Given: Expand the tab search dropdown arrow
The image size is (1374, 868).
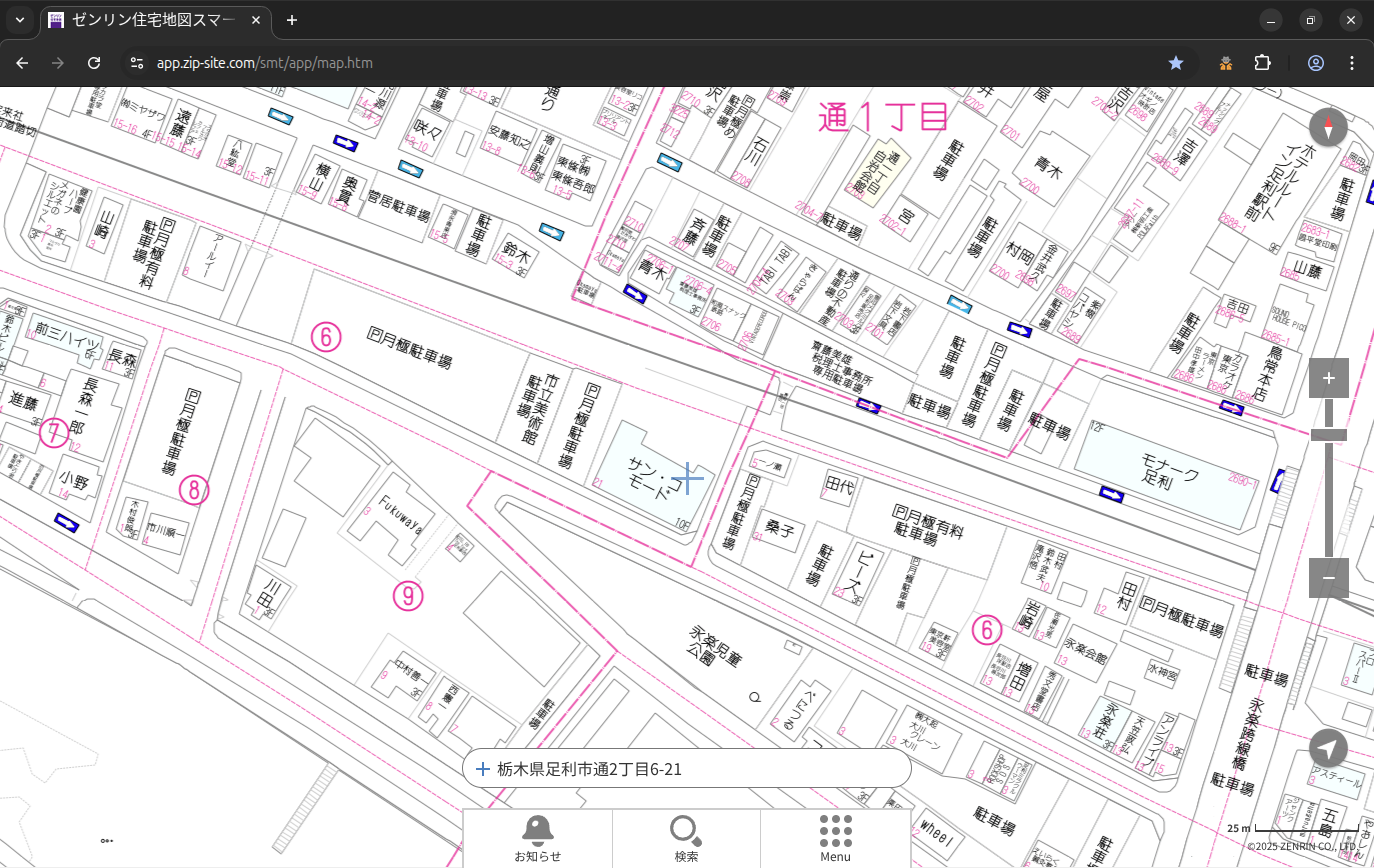Looking at the screenshot, I should 19,20.
